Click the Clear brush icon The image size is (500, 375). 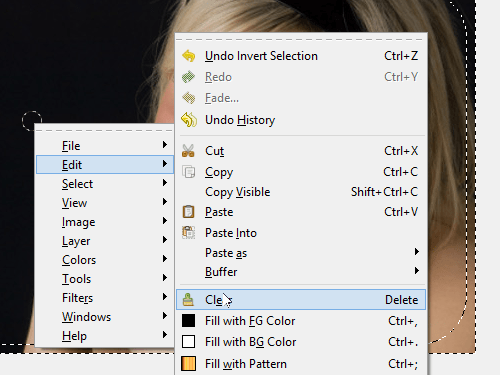pyautogui.click(x=188, y=299)
